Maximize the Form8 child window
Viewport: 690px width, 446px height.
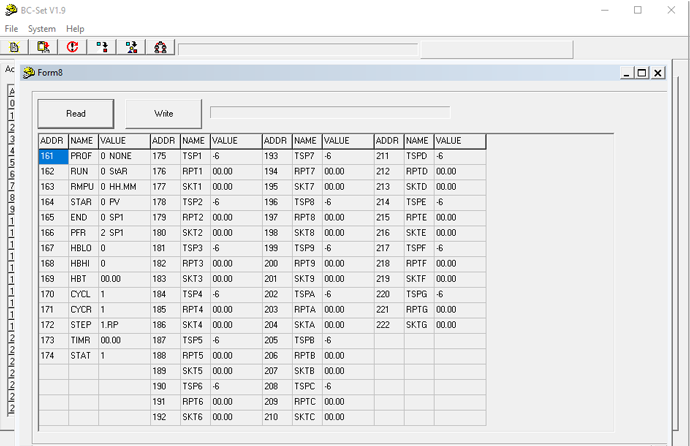click(x=642, y=73)
